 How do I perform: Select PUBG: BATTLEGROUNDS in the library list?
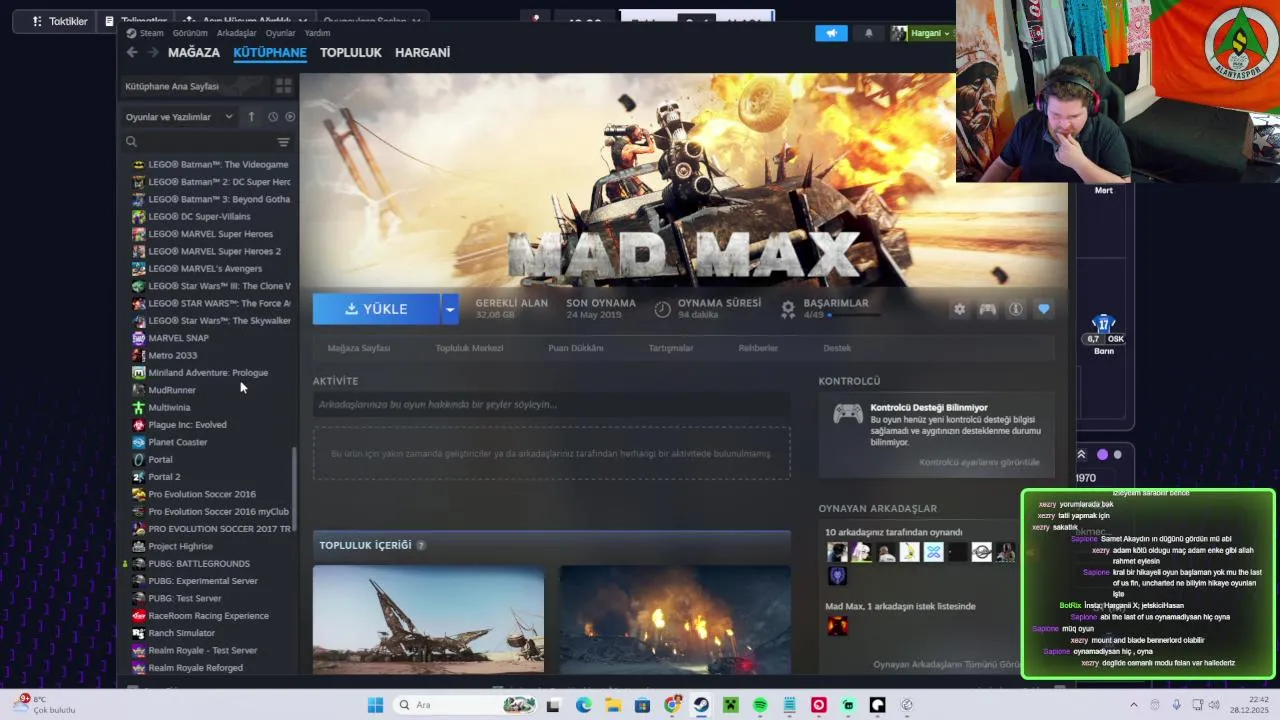[x=199, y=564]
